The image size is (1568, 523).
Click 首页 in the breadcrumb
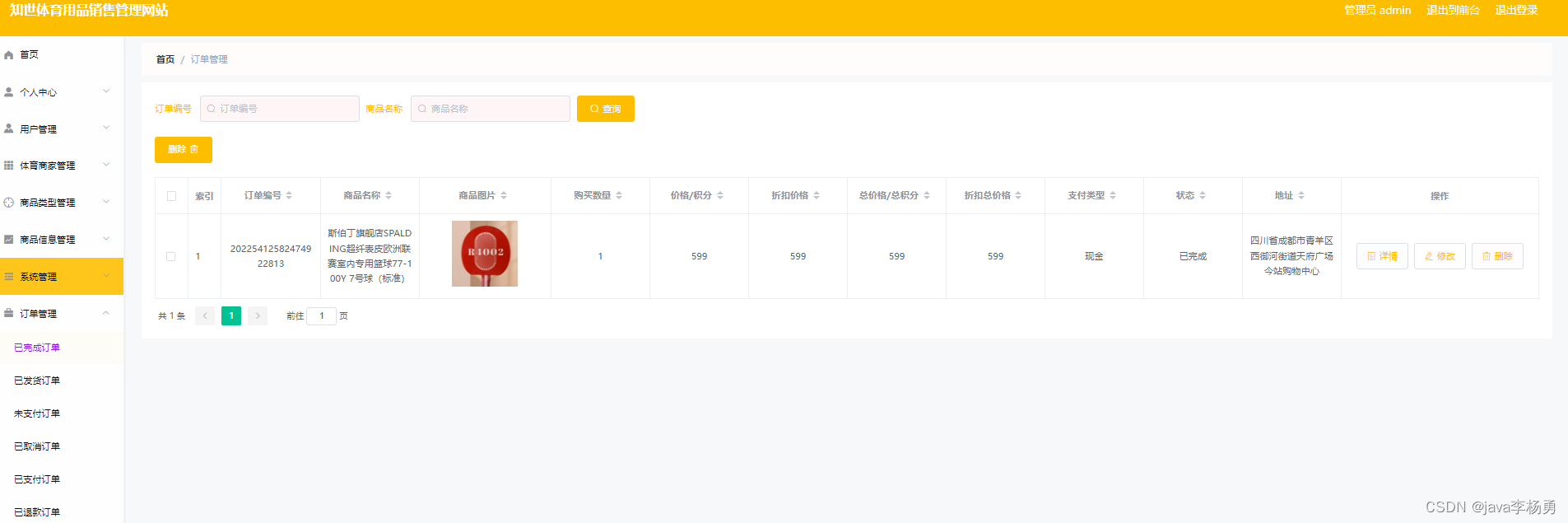(x=165, y=59)
